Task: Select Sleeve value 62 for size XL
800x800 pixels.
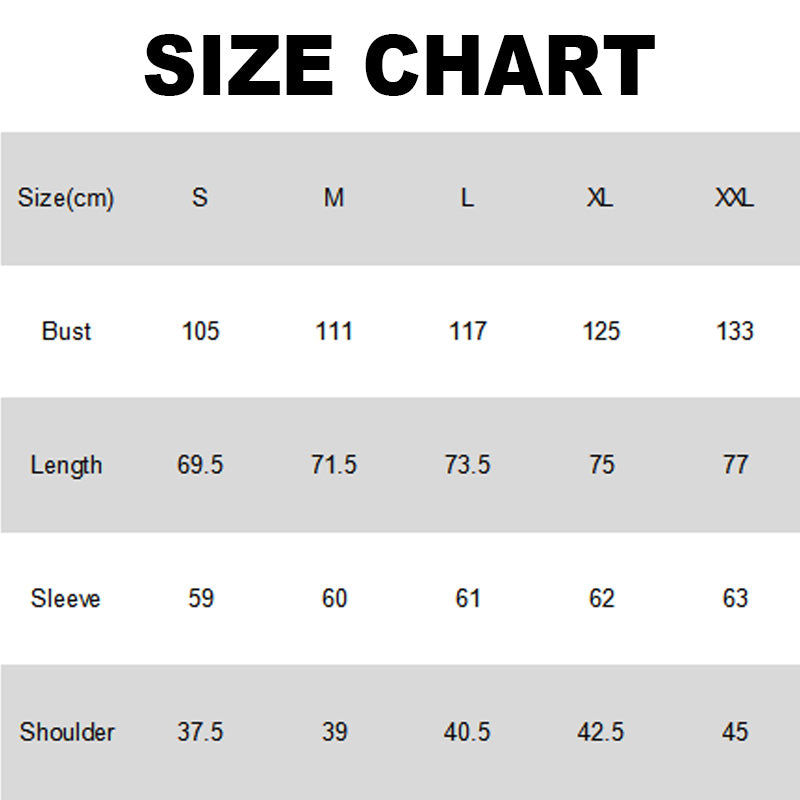Action: point(601,598)
